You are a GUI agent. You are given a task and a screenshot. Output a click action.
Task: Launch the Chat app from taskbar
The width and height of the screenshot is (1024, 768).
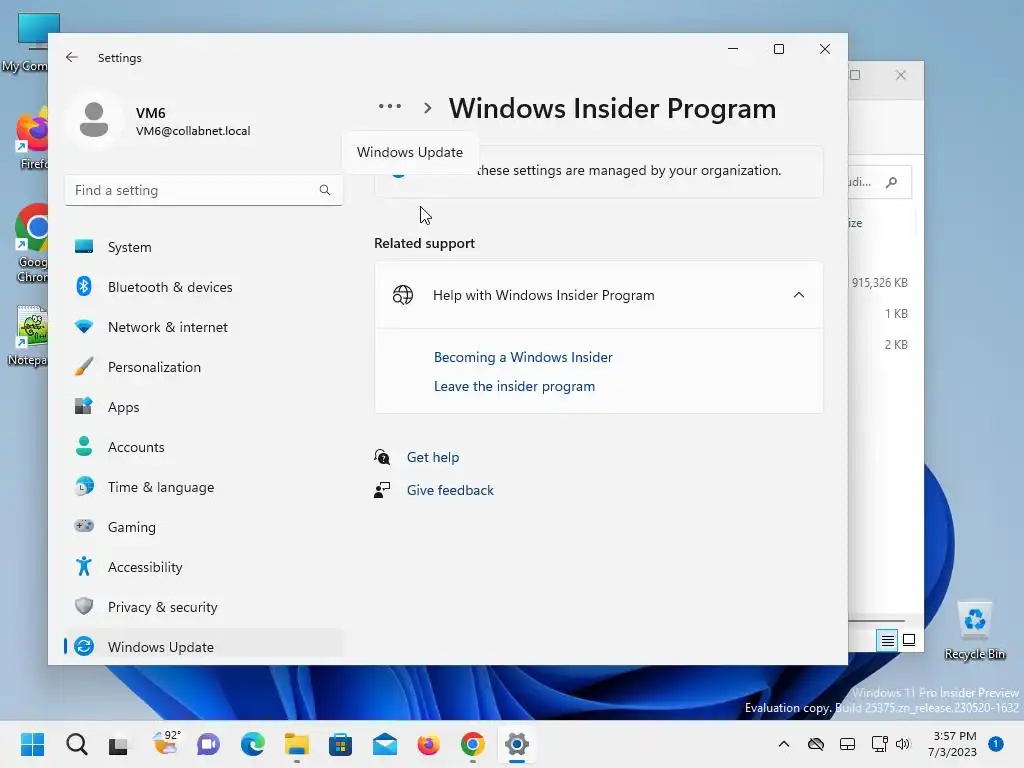coord(208,744)
